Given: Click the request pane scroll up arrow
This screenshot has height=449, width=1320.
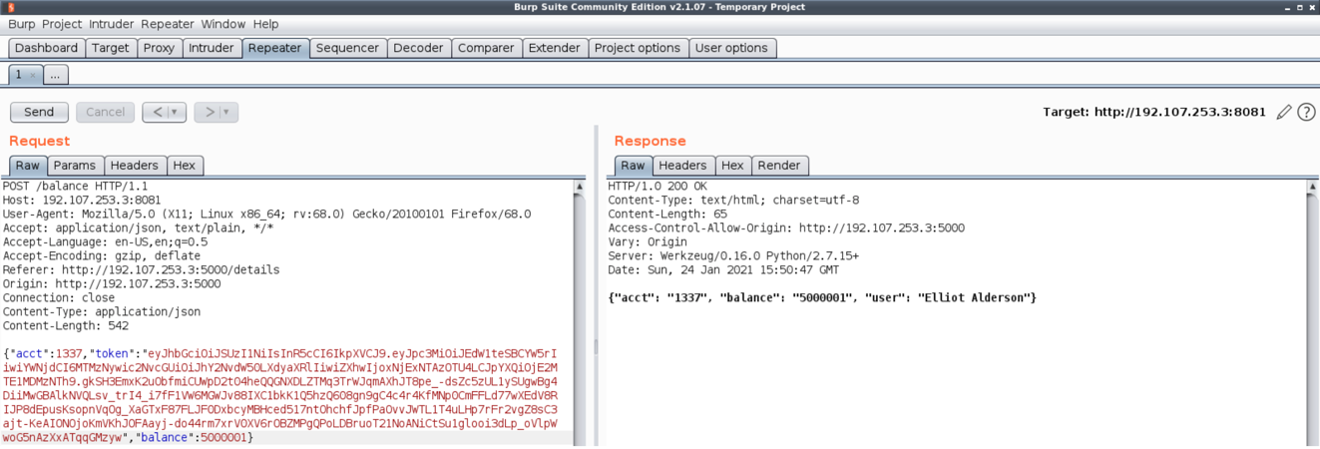Looking at the screenshot, I should coord(579,187).
